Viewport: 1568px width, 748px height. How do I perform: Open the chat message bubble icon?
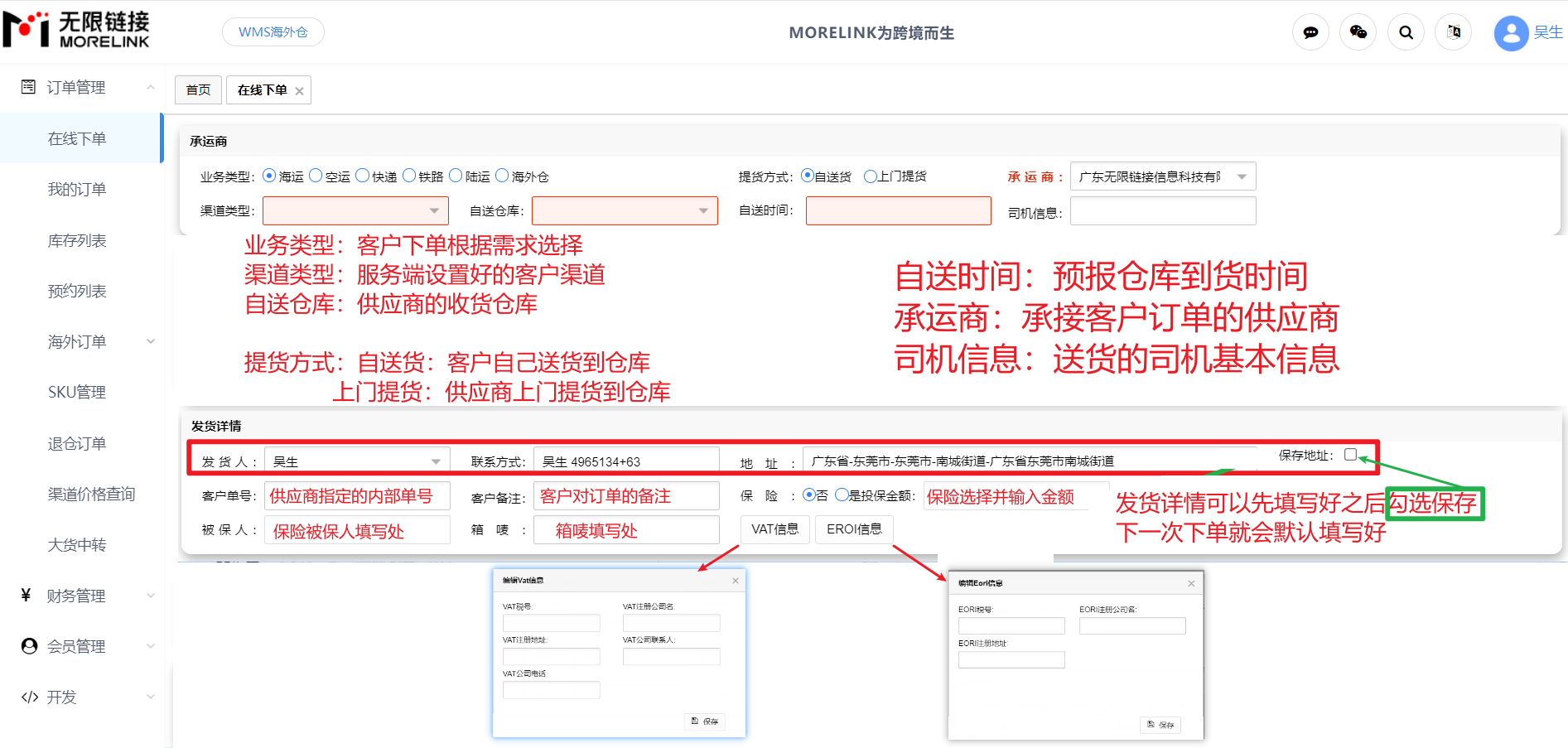click(x=1310, y=33)
